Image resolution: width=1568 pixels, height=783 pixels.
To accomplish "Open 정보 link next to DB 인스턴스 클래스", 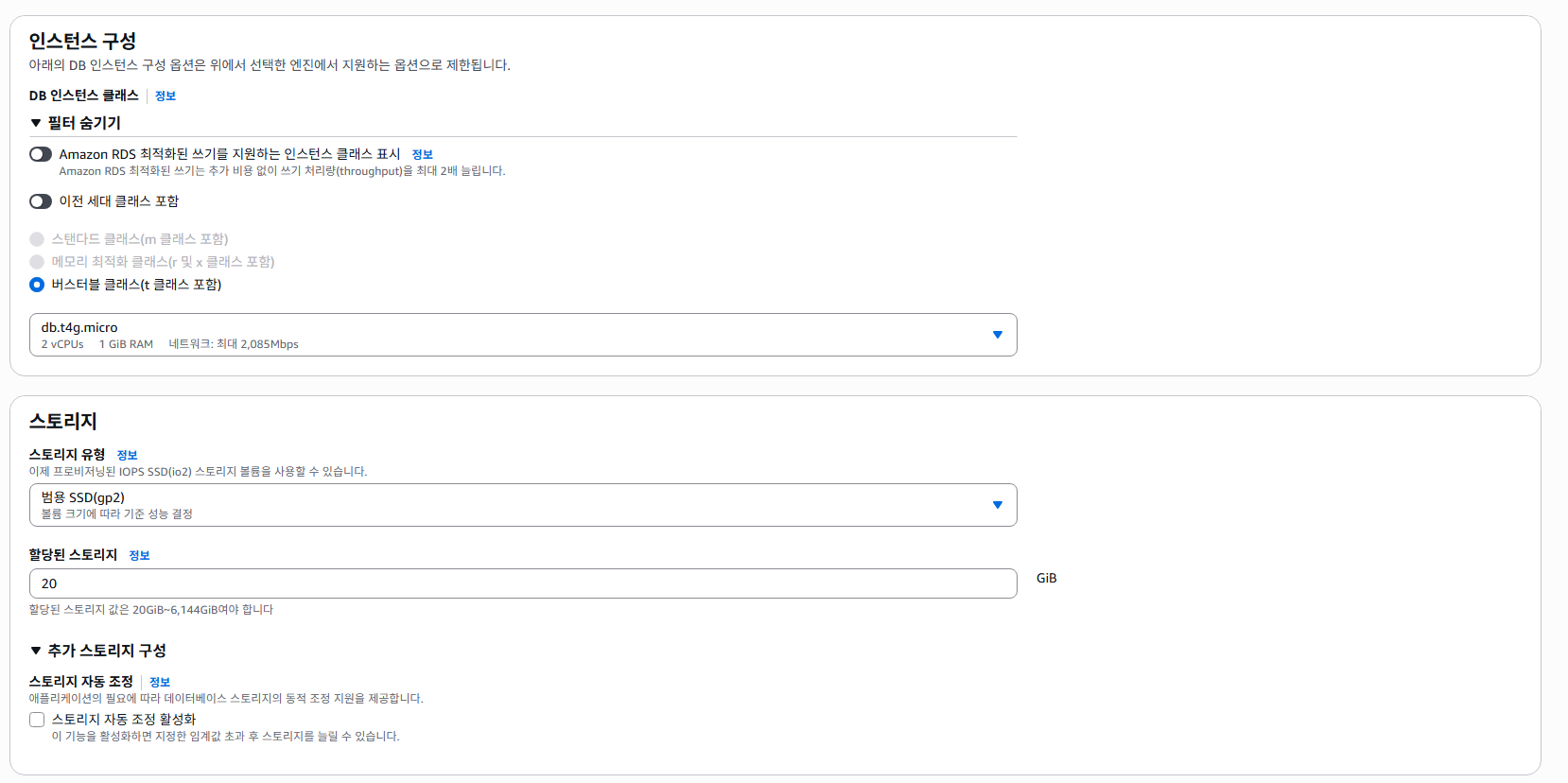I will 166,96.
